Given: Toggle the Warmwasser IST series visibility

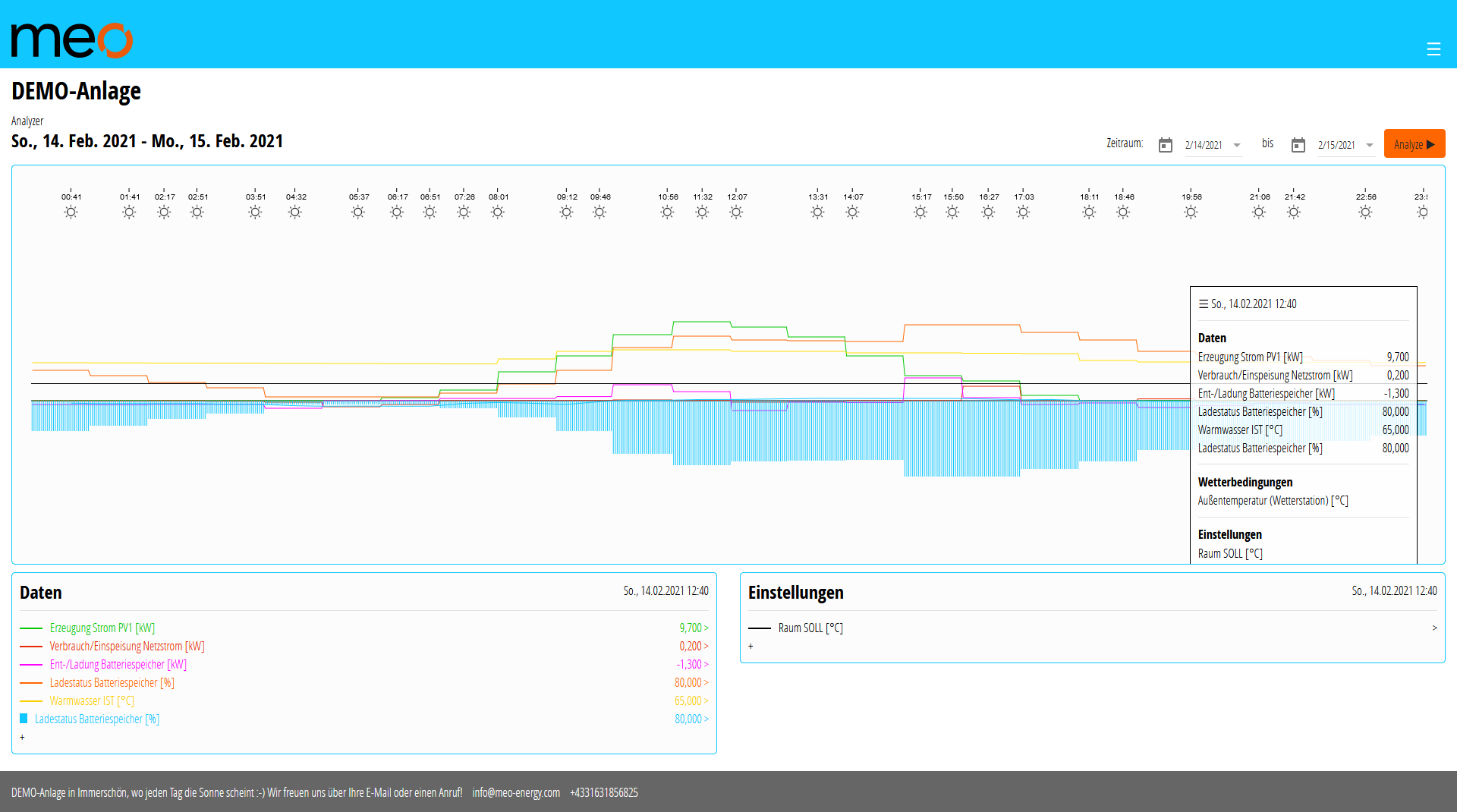Looking at the screenshot, I should pos(91,700).
